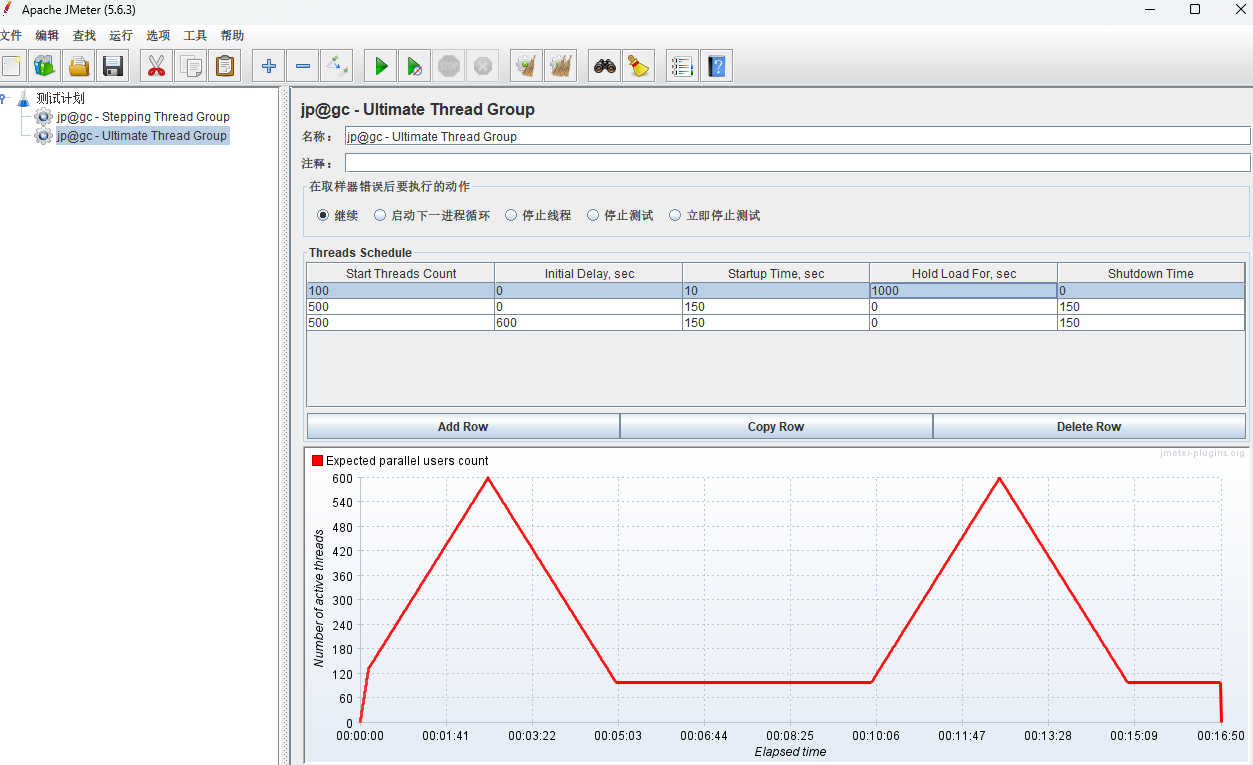Click the 名称 name input field

click(797, 136)
